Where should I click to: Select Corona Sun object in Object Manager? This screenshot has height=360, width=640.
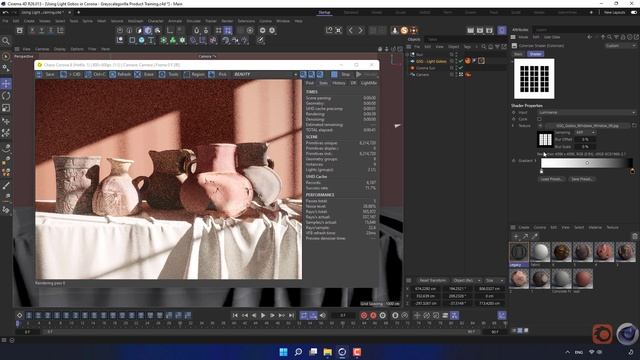(426, 68)
